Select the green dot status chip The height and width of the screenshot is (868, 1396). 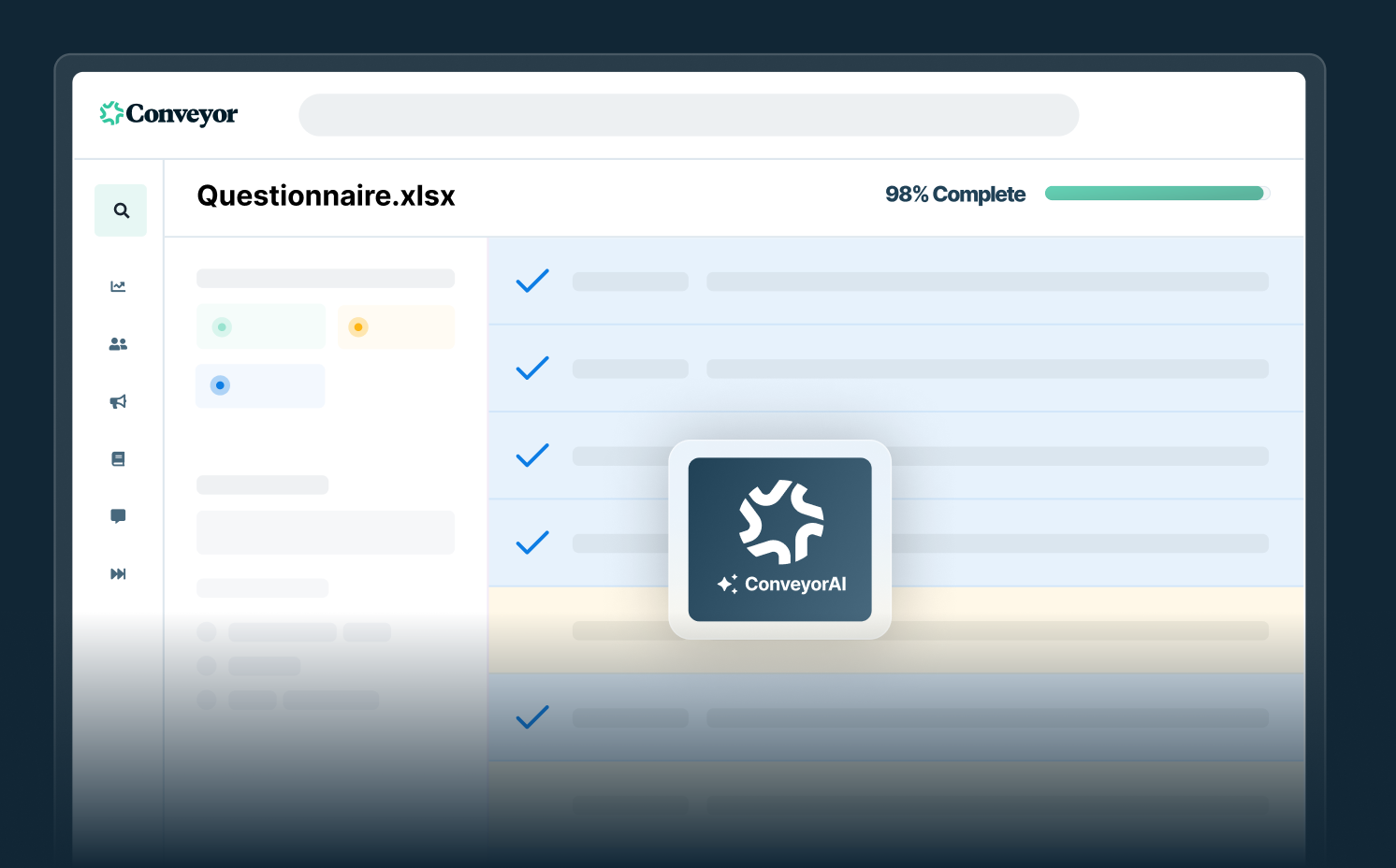(260, 326)
